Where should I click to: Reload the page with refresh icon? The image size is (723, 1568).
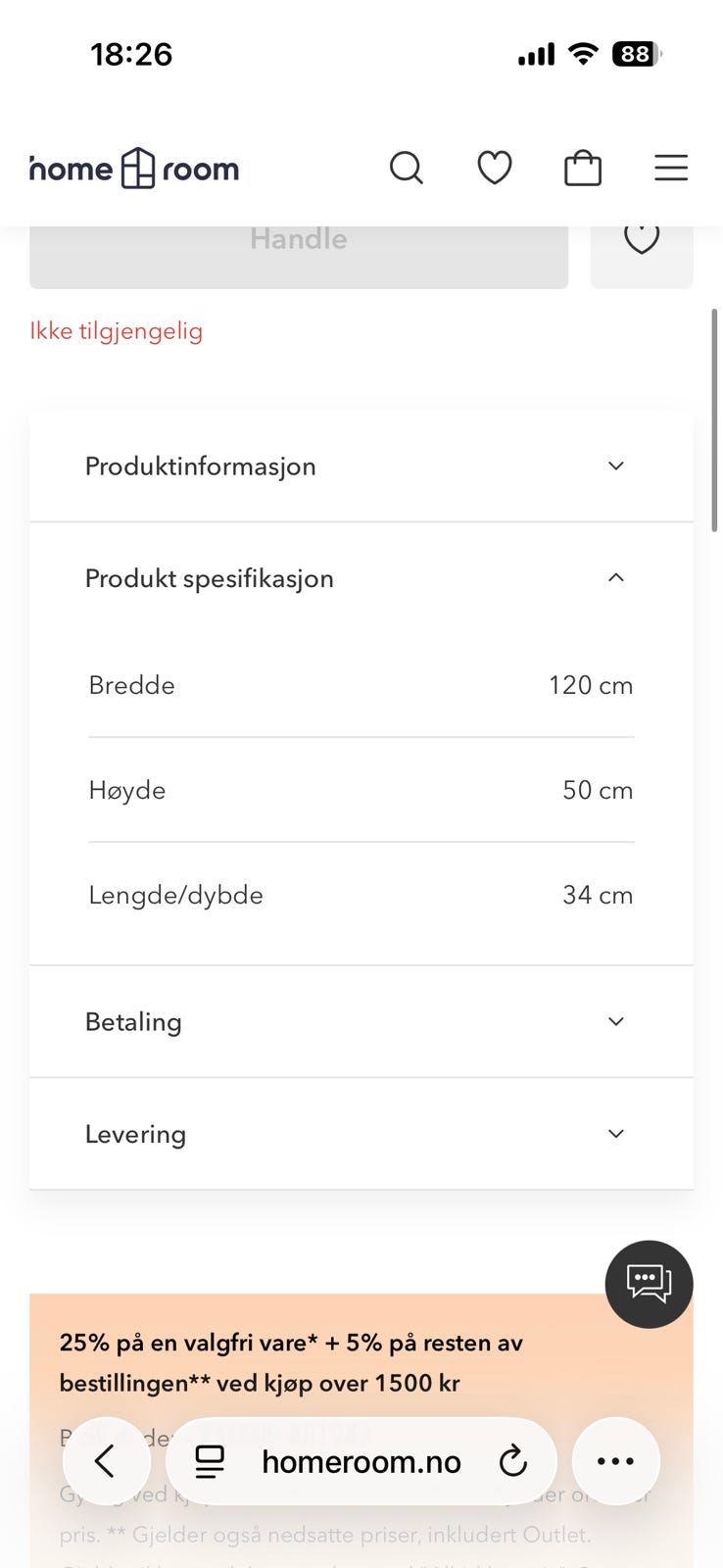pos(512,1461)
